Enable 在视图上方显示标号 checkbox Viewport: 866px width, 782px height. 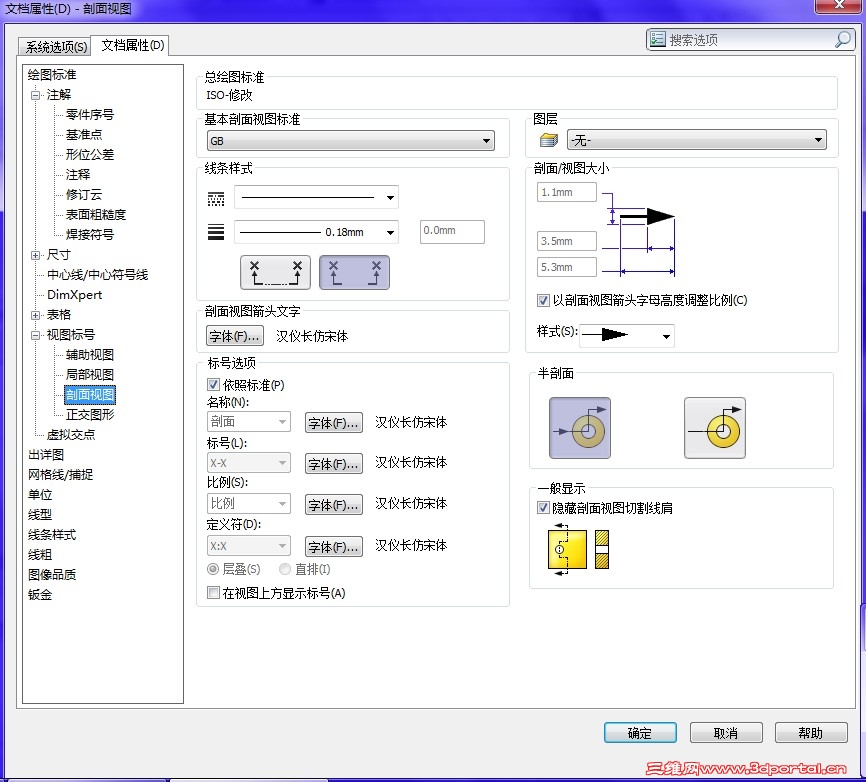[x=213, y=593]
